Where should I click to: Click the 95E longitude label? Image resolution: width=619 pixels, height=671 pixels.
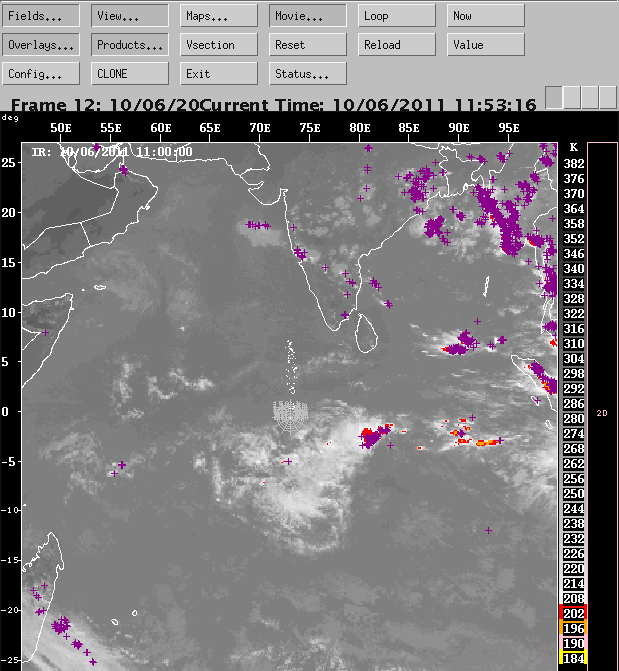tap(509, 128)
